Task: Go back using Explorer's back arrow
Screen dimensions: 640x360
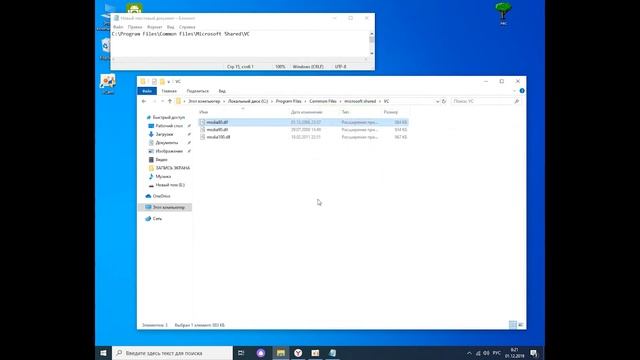Action: click(x=144, y=101)
